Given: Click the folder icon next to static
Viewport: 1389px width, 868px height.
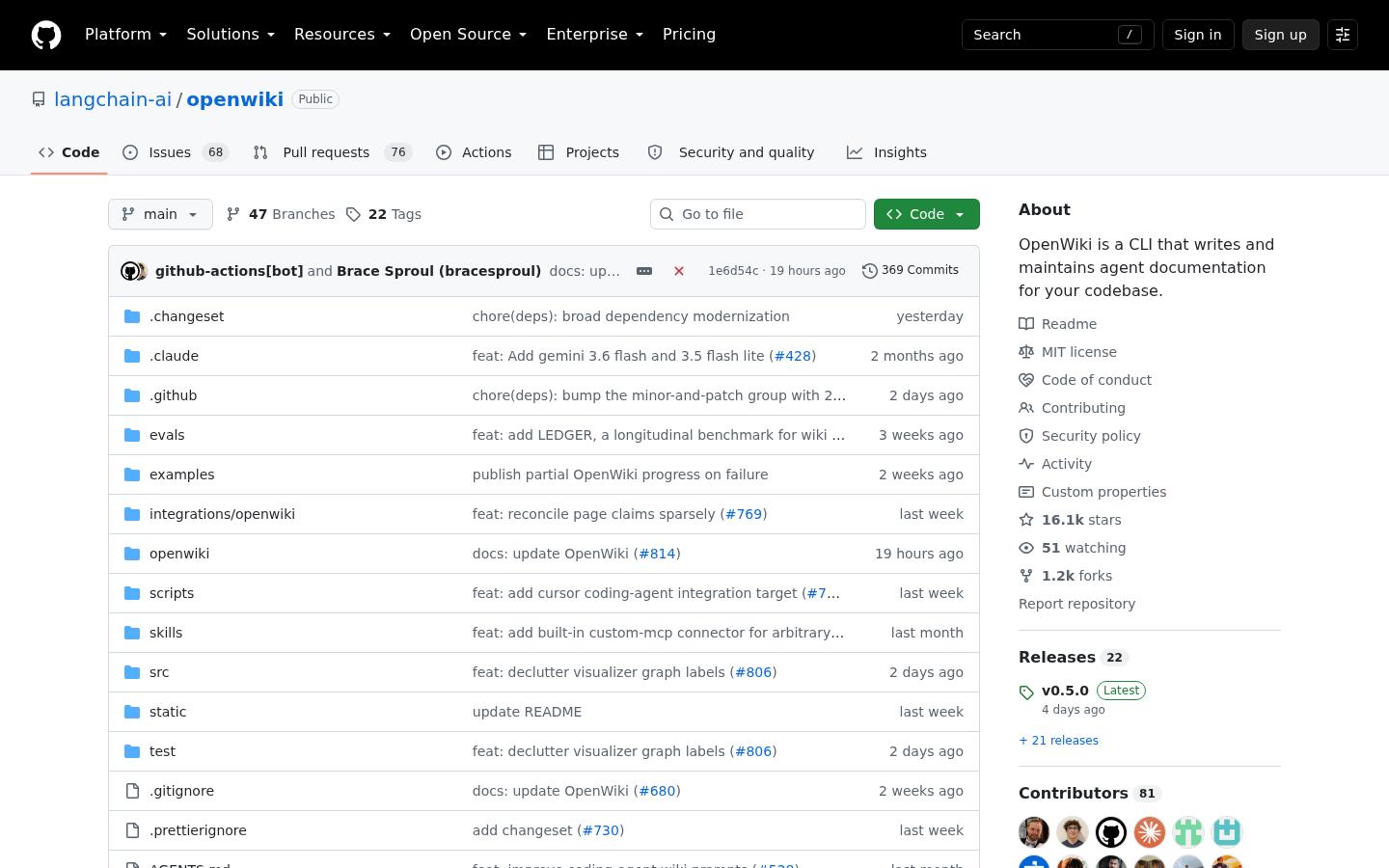Looking at the screenshot, I should coord(132,712).
